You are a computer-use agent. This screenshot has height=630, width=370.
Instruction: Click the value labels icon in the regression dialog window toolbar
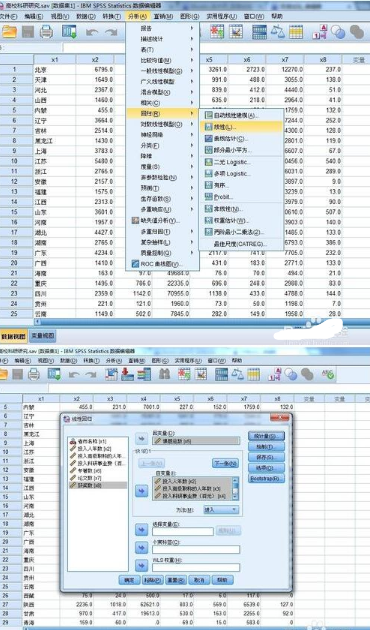click(x=275, y=374)
